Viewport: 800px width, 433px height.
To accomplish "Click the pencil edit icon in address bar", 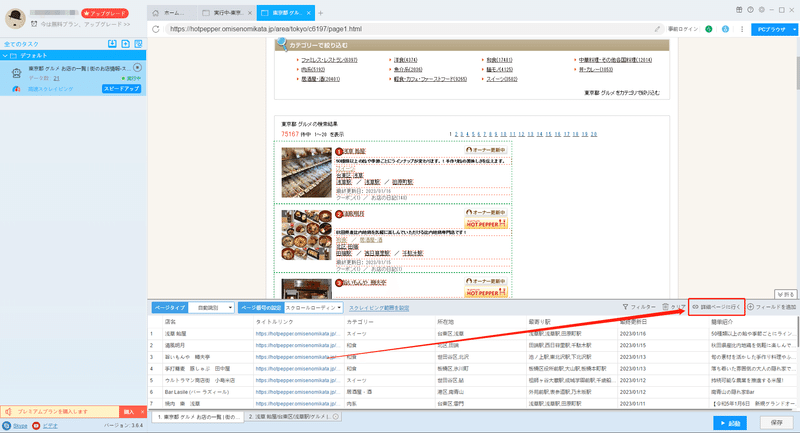I will pos(657,29).
